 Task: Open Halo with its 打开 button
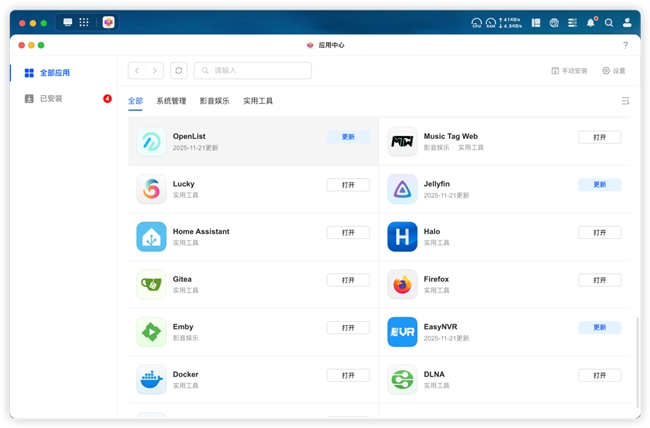(599, 233)
